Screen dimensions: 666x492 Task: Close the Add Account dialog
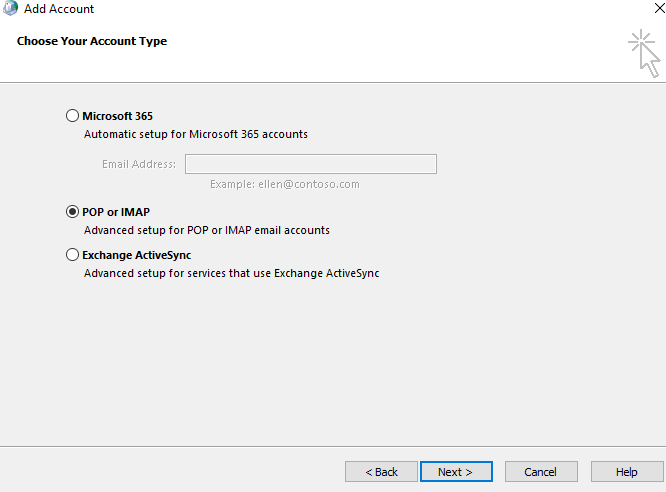tap(659, 8)
